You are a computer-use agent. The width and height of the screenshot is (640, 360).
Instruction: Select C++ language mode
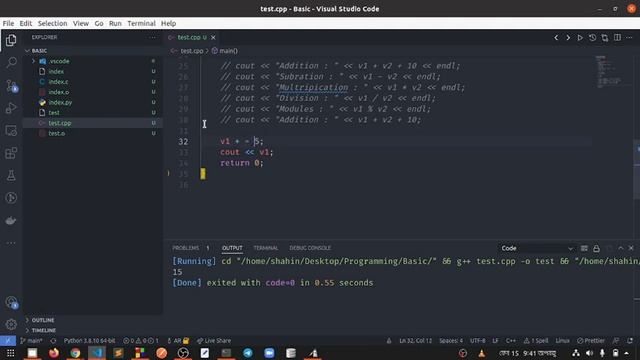coord(511,340)
